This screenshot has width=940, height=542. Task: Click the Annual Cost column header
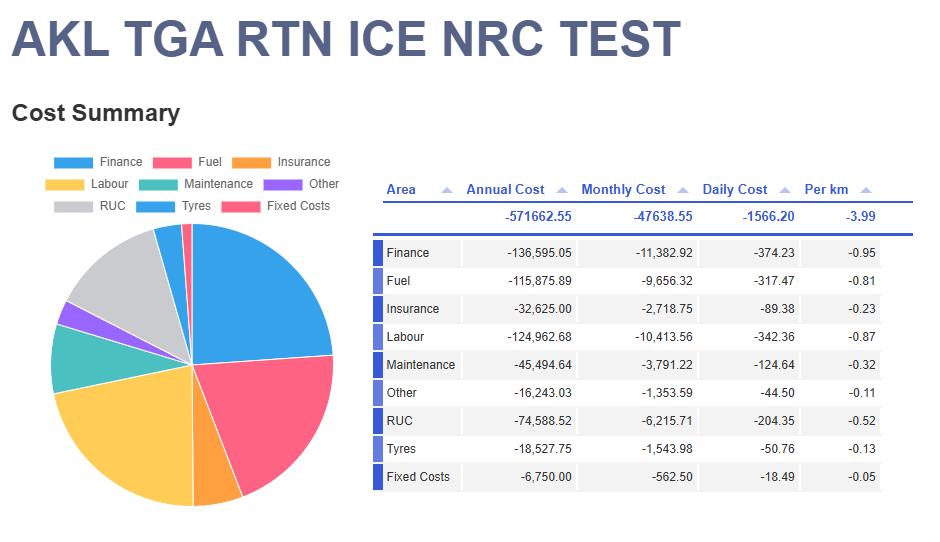(x=505, y=190)
